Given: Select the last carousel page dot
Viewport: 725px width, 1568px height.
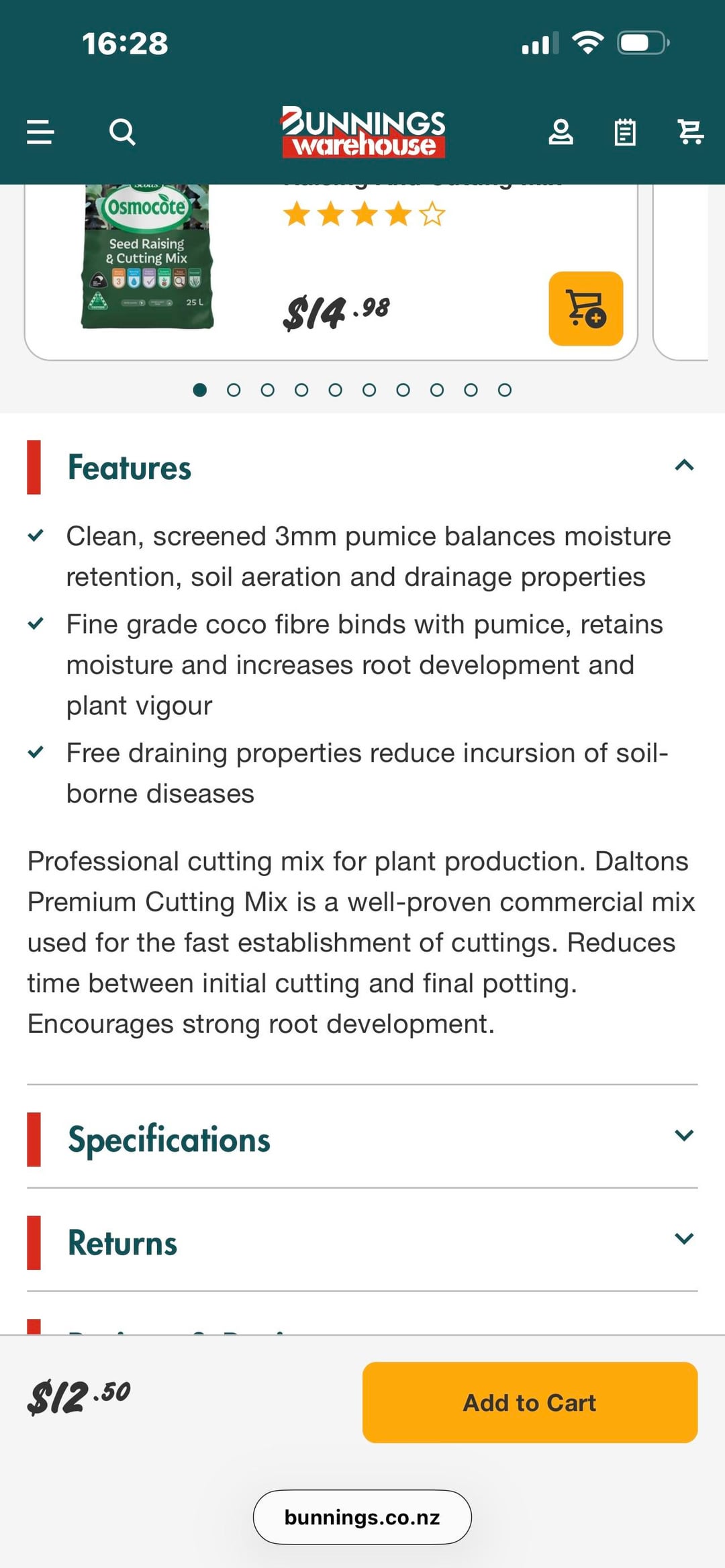Looking at the screenshot, I should 505,390.
